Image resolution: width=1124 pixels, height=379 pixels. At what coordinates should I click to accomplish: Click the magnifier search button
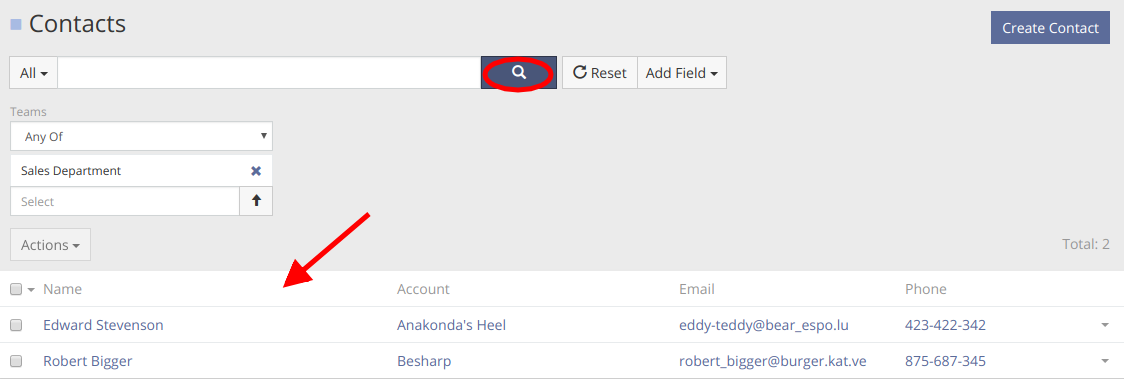point(518,73)
